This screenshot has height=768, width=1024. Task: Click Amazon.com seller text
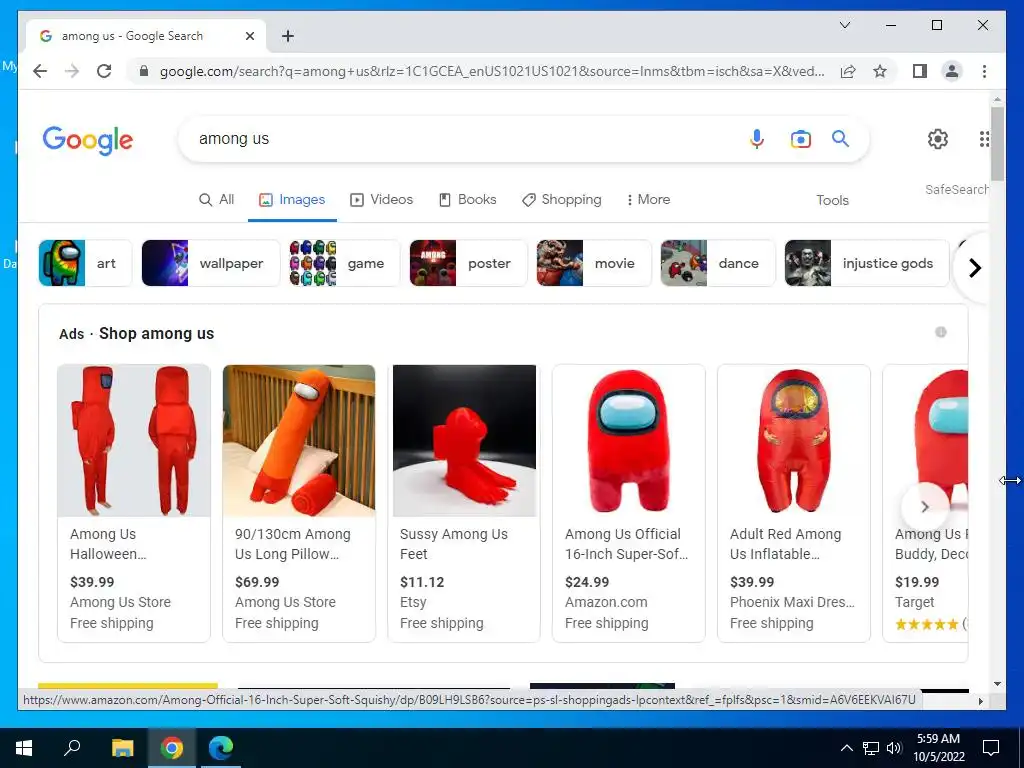click(606, 602)
